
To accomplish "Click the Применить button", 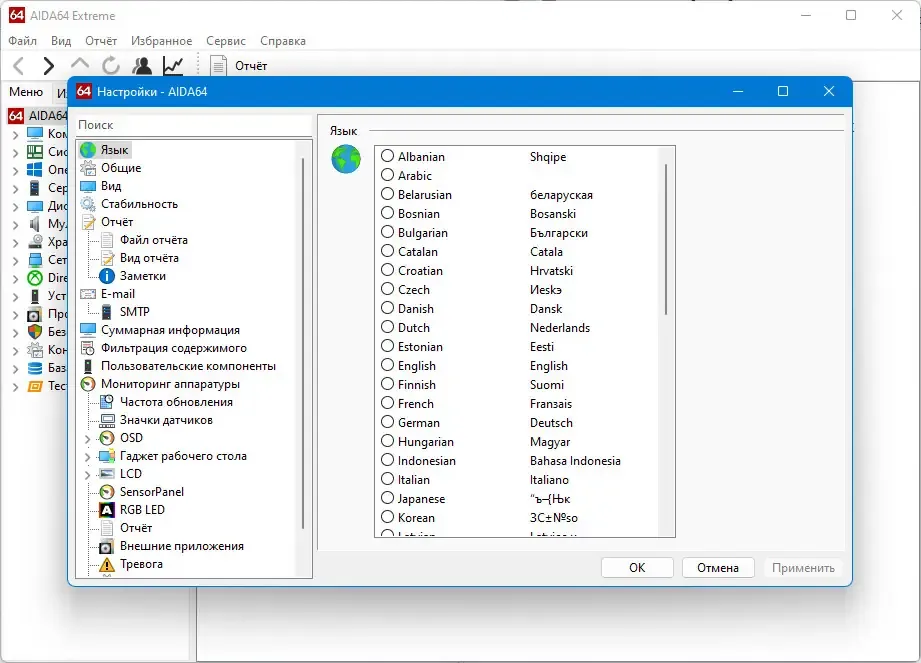I will [803, 568].
